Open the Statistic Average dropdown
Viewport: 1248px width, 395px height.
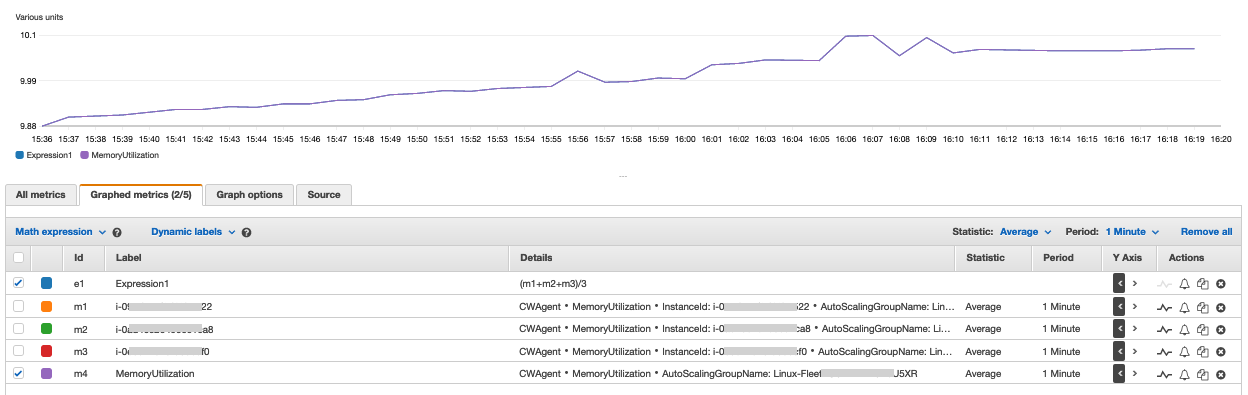pos(1026,232)
